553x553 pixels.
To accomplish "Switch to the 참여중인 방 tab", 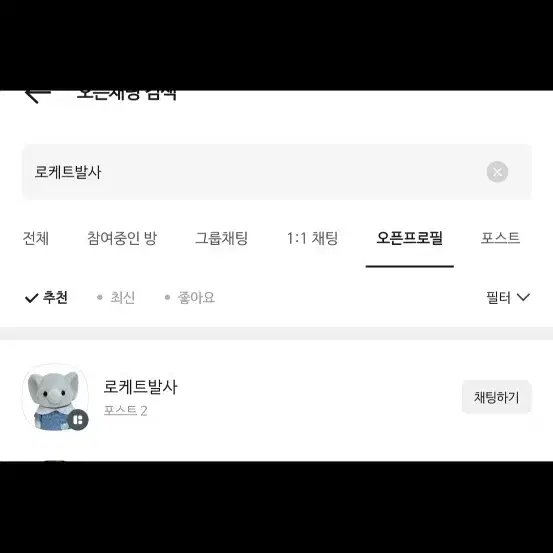I will click(122, 238).
